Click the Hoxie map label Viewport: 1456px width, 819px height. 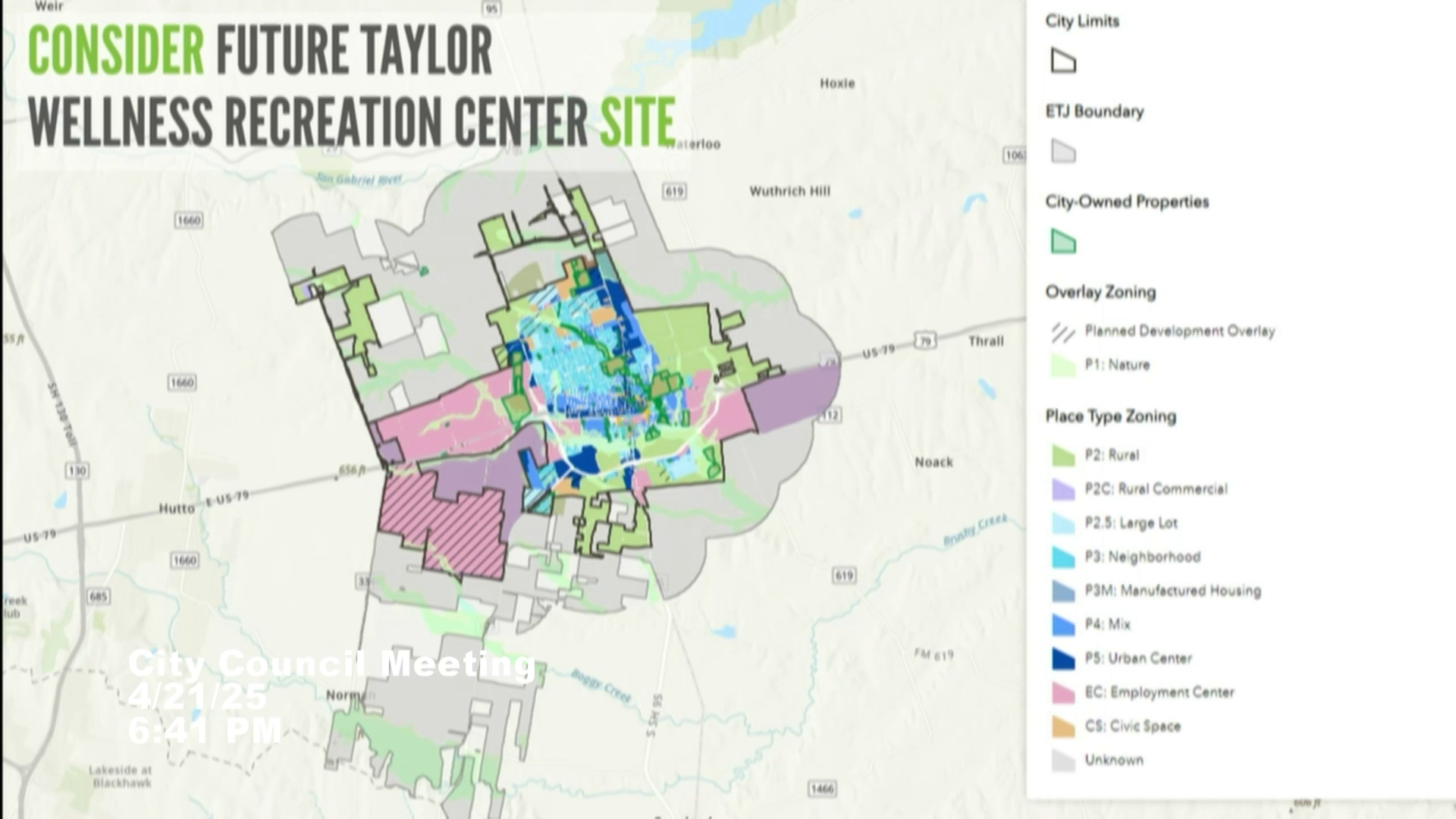839,83
